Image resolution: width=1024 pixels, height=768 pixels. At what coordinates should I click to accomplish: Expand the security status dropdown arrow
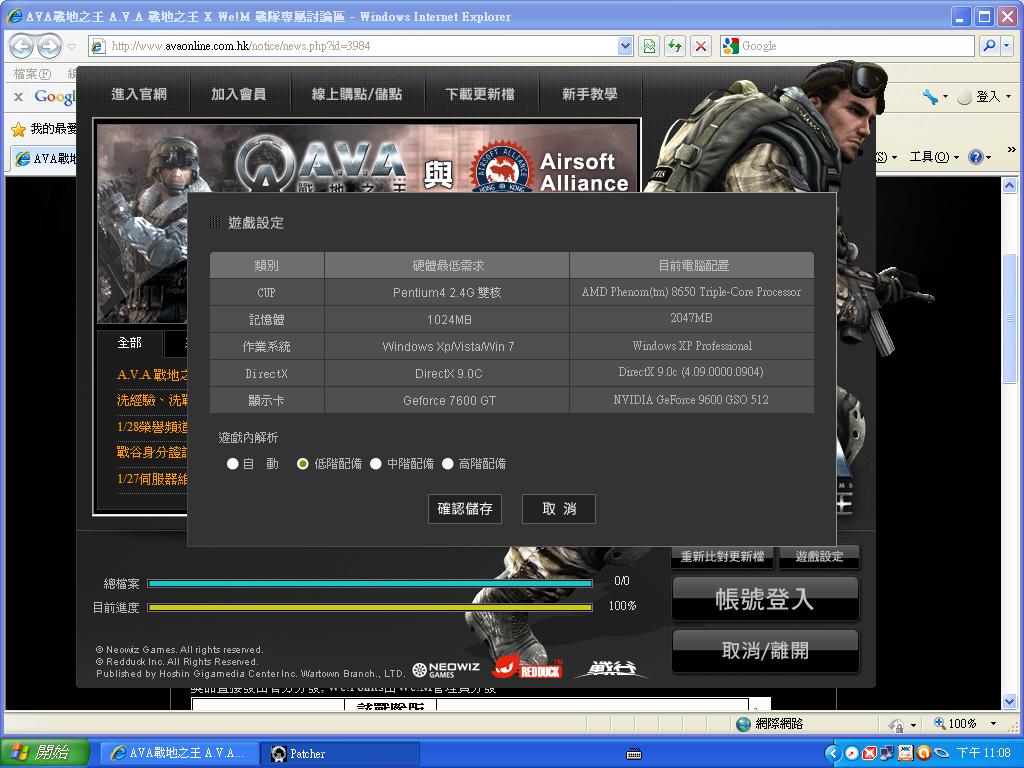click(x=913, y=724)
